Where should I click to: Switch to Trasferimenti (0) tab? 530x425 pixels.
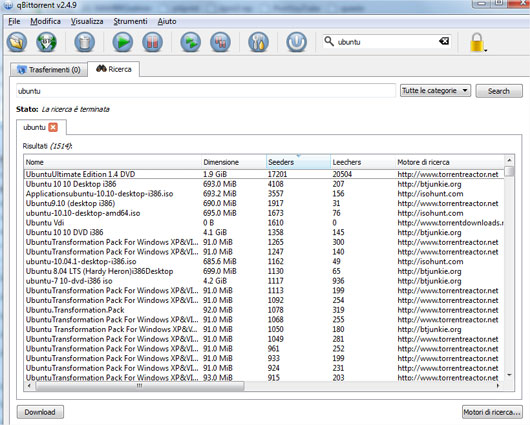[48, 70]
